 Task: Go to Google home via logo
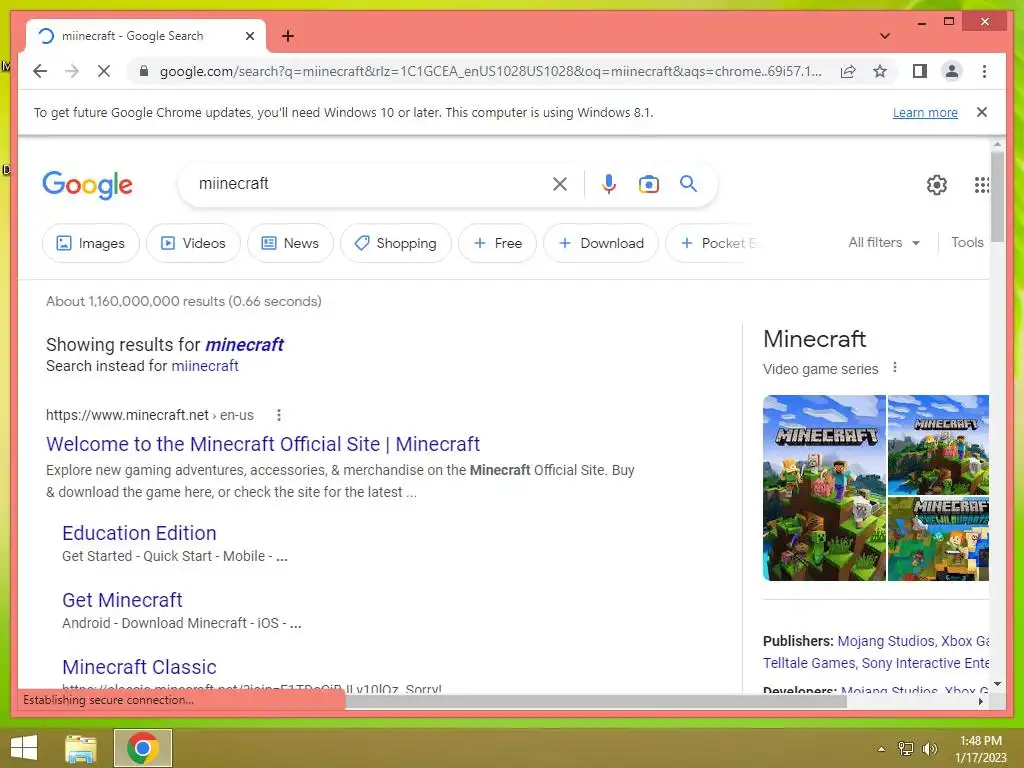[88, 185]
